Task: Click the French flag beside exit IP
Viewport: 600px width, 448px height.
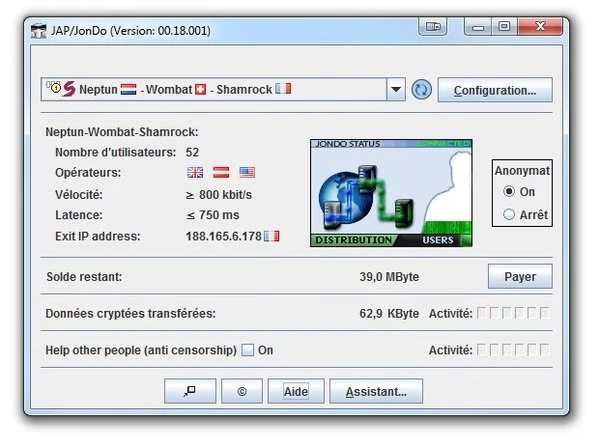Action: pos(272,236)
